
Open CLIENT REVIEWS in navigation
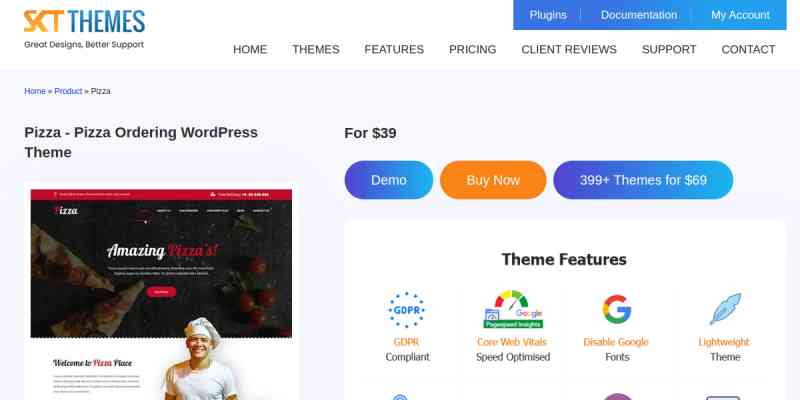pos(569,49)
